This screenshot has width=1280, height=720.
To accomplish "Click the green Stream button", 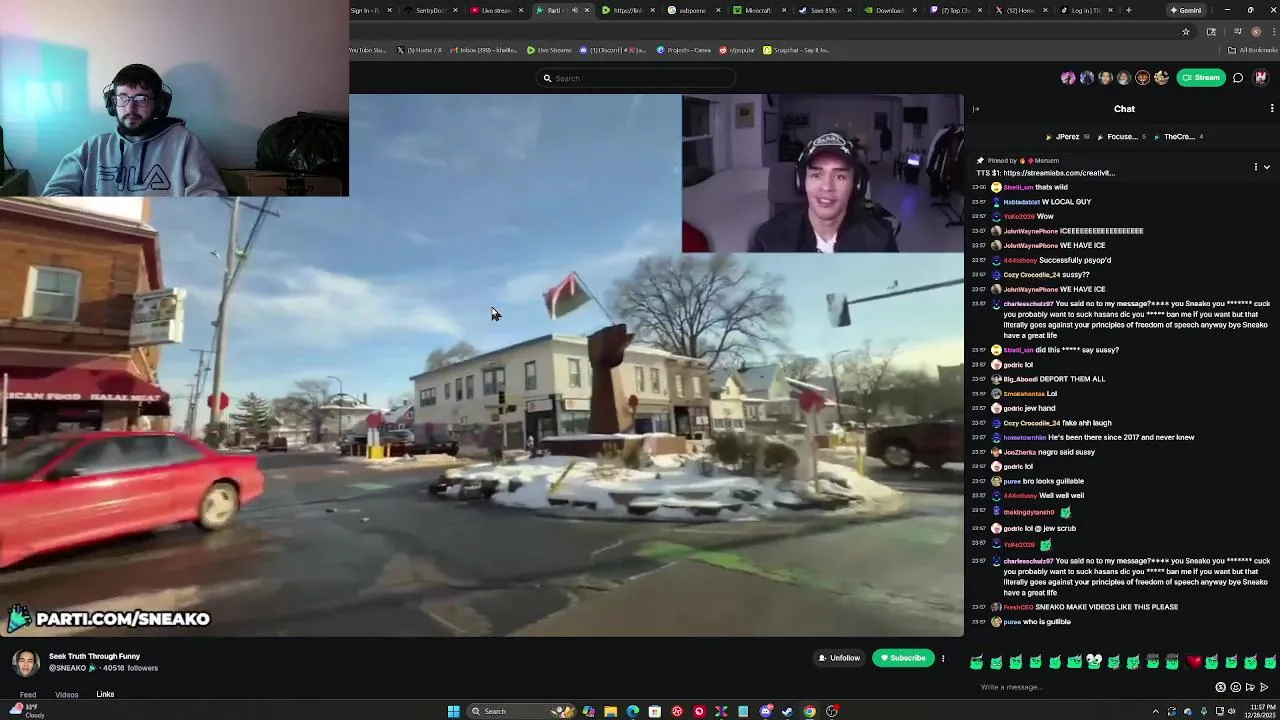I will click(x=1201, y=78).
